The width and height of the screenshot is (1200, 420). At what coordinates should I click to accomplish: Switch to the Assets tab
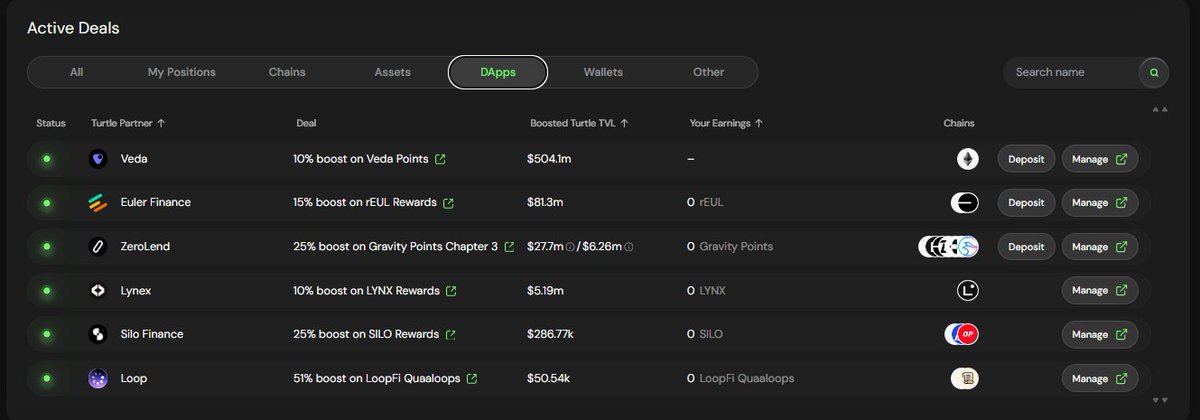coord(392,72)
